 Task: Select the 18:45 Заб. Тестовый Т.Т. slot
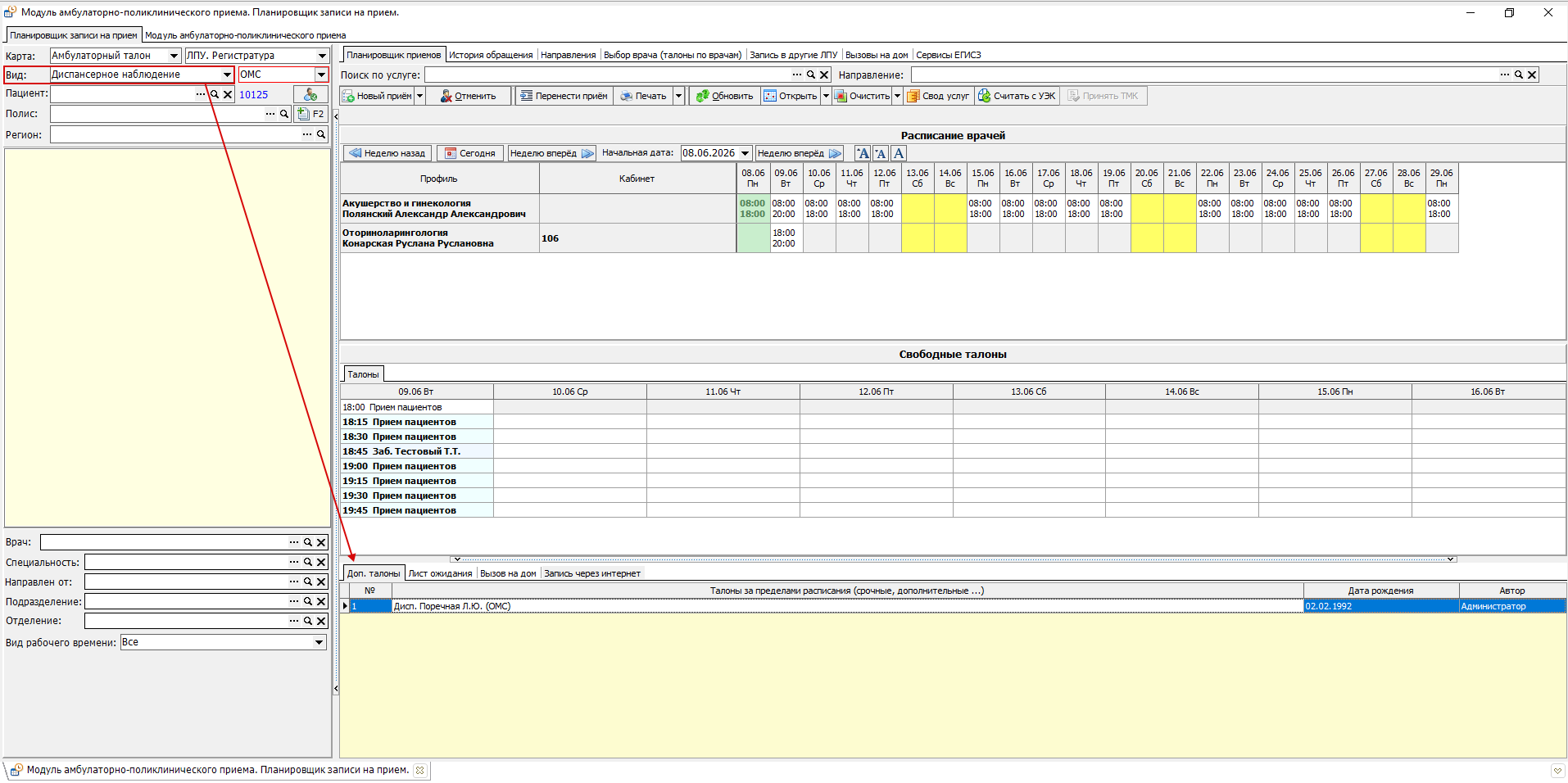click(x=417, y=451)
